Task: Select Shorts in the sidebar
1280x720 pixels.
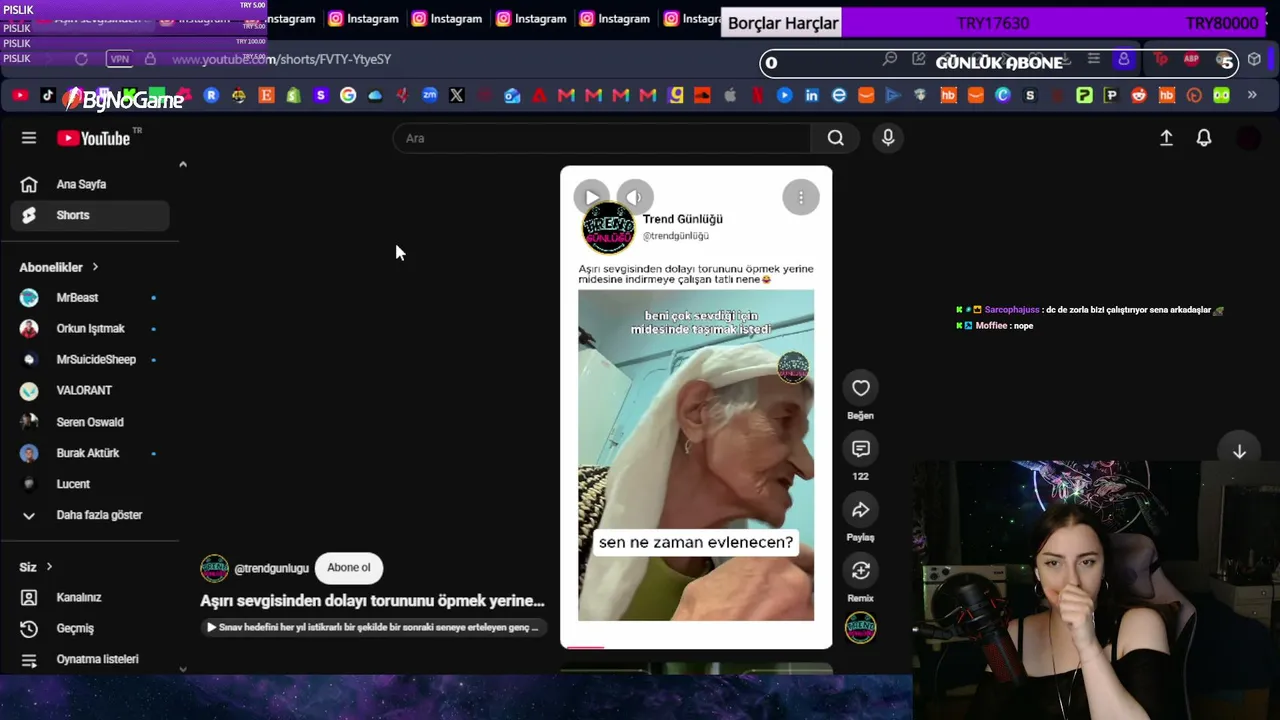Action: (x=90, y=215)
